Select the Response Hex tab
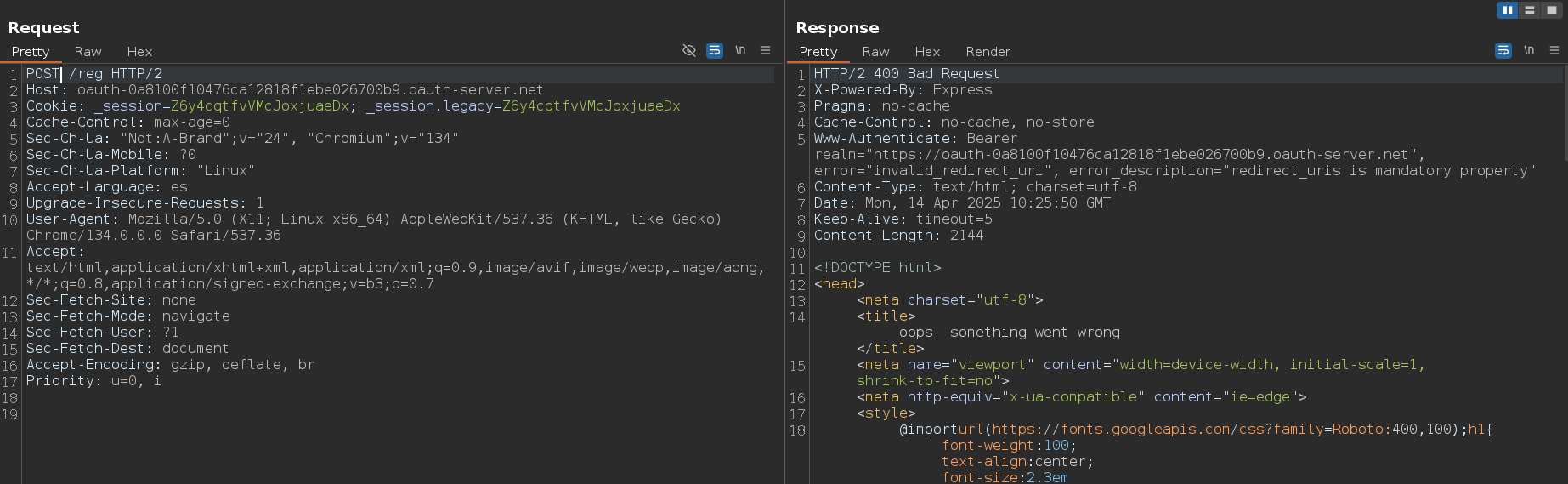This screenshot has height=484, width=1568. [927, 52]
